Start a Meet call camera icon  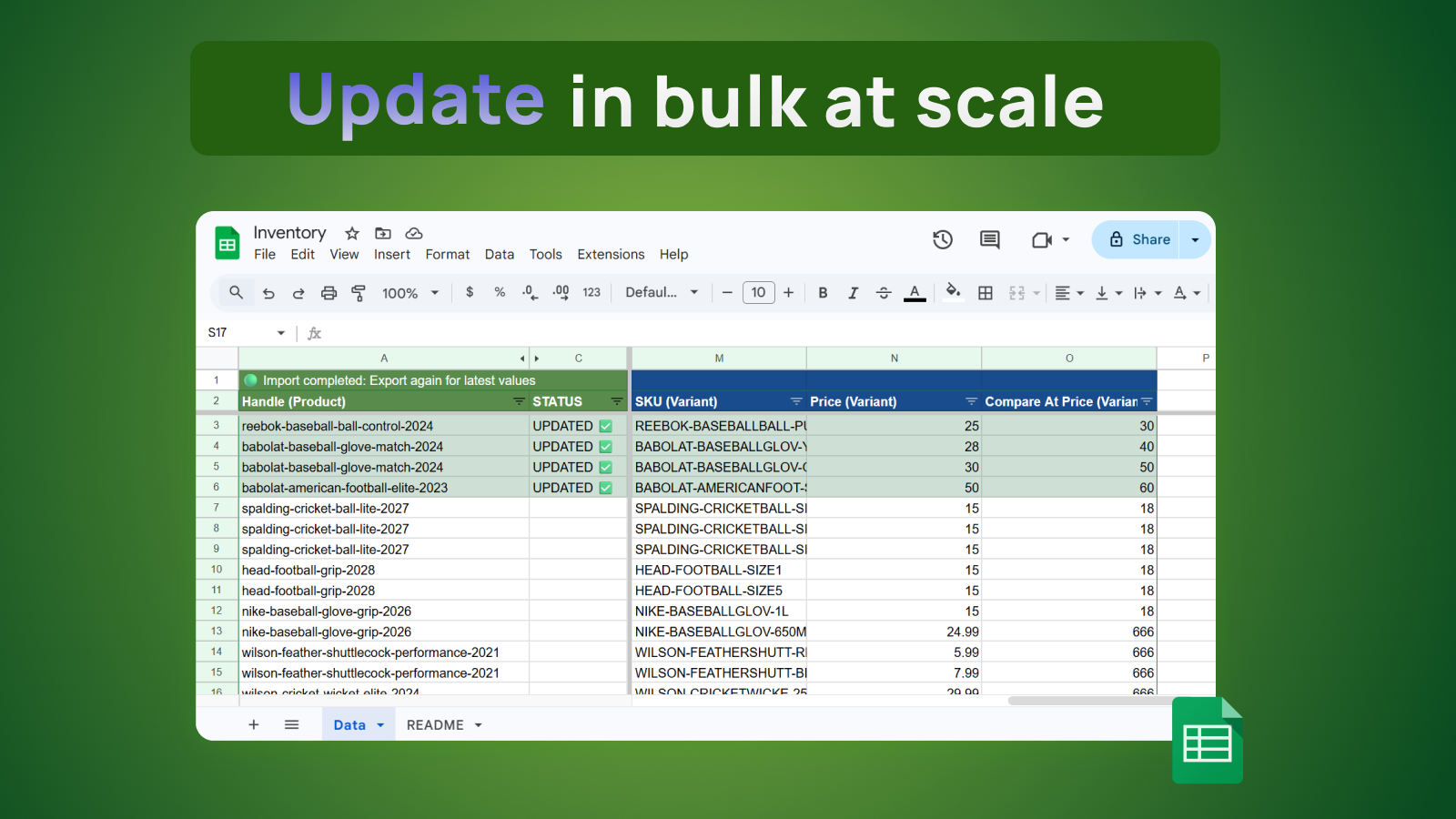pos(1042,239)
